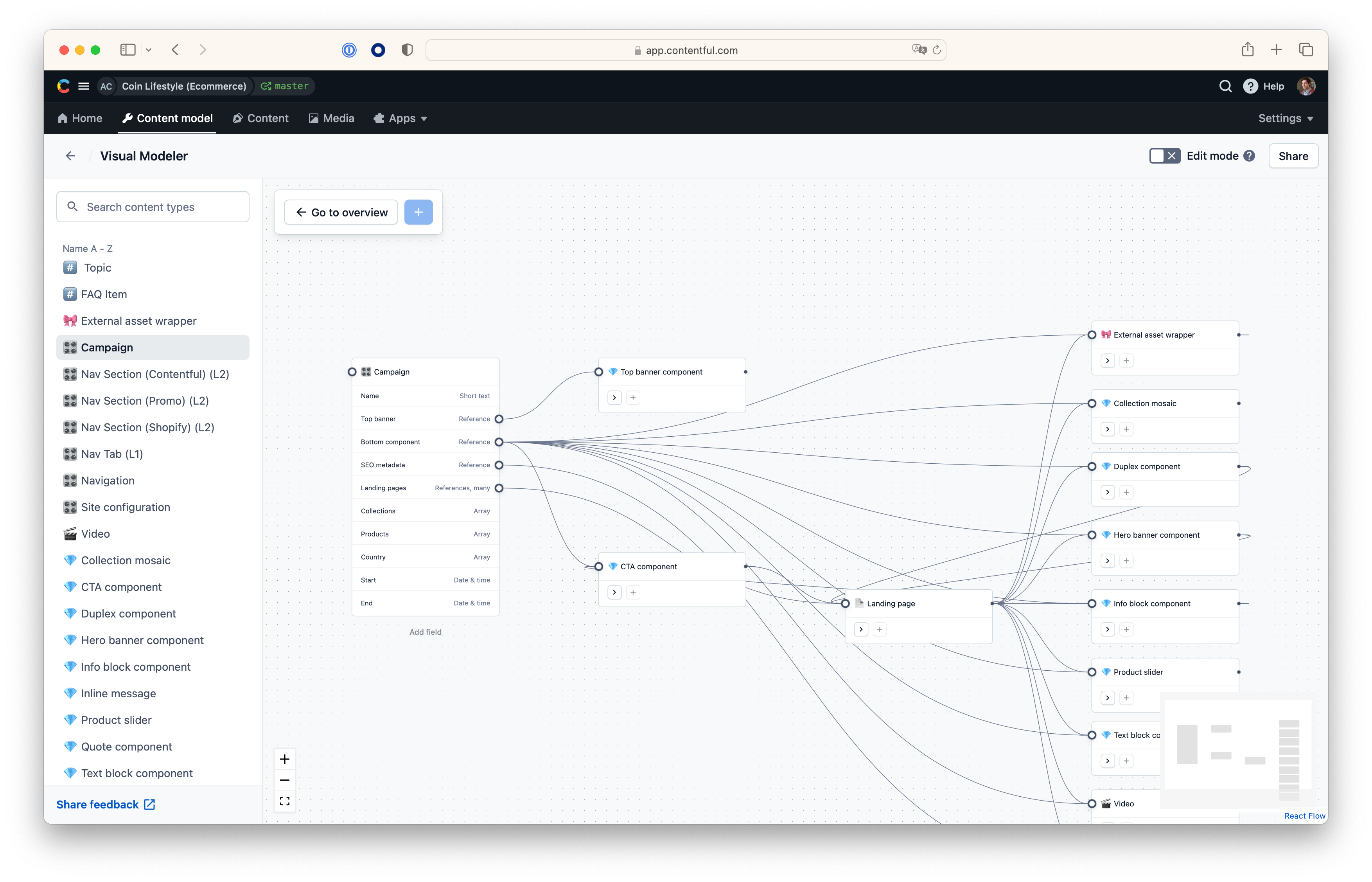This screenshot has height=882, width=1372.
Task: Click the Edit mode help question icon
Action: (1250, 156)
